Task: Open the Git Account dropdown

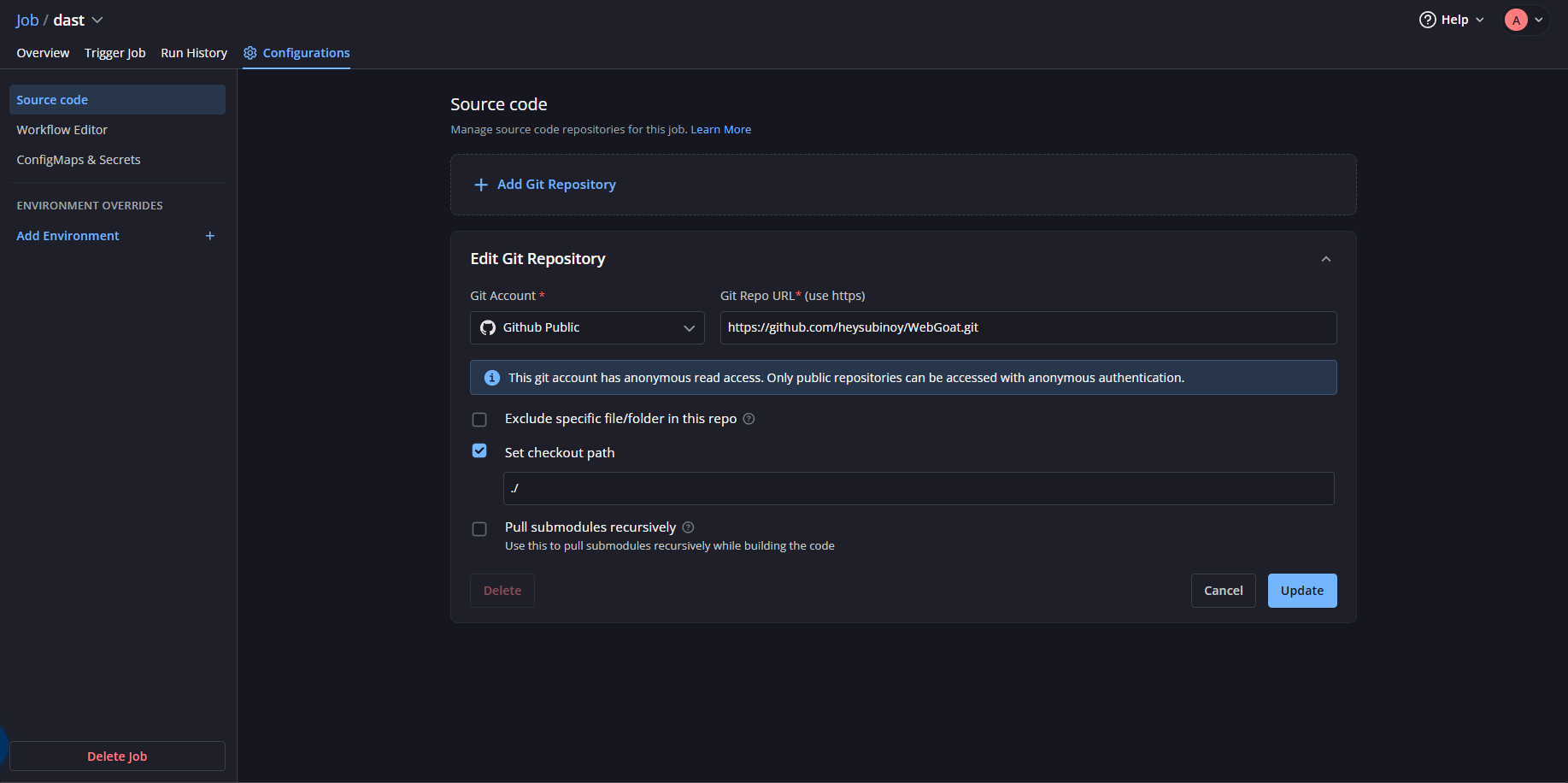Action: [587, 328]
